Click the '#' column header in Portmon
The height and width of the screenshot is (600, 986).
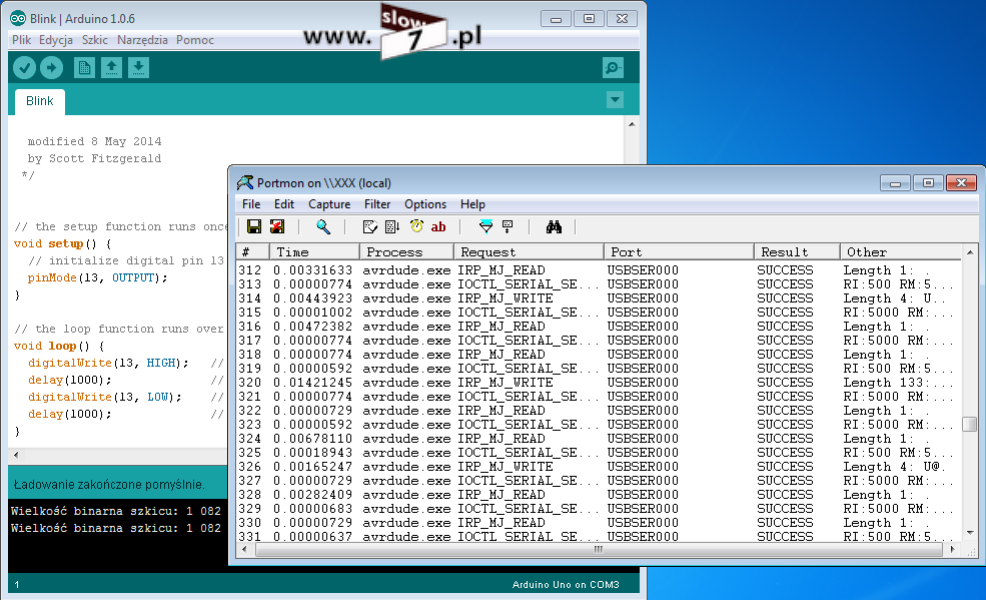click(x=253, y=252)
